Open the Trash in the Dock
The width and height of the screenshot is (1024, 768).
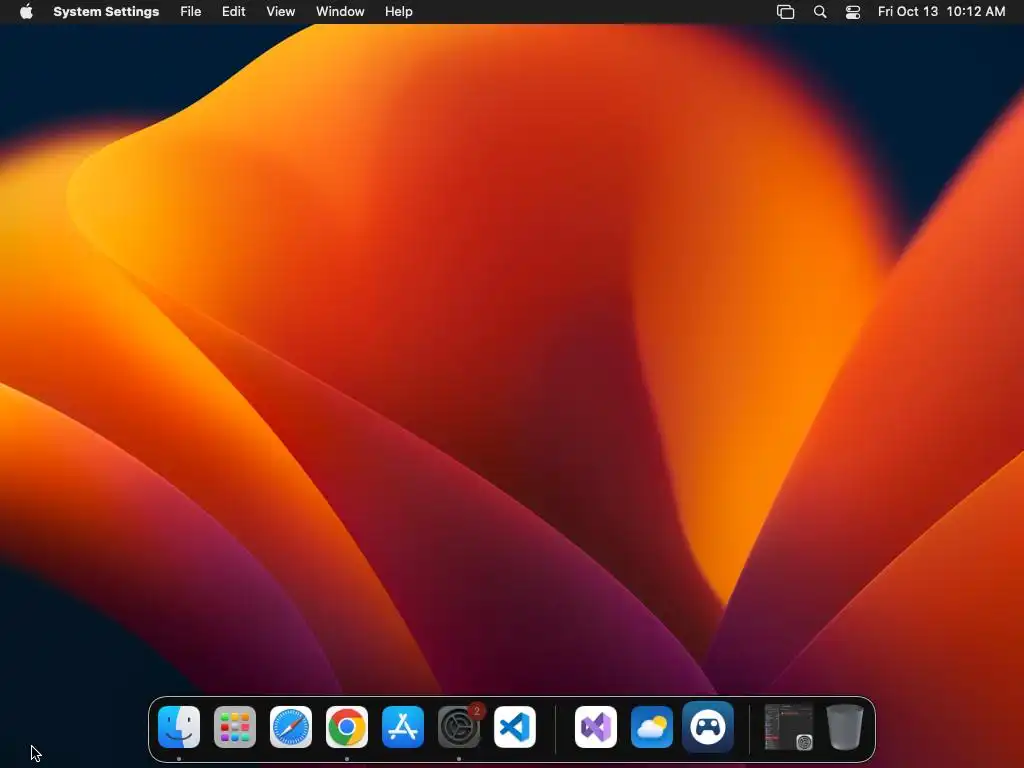845,727
